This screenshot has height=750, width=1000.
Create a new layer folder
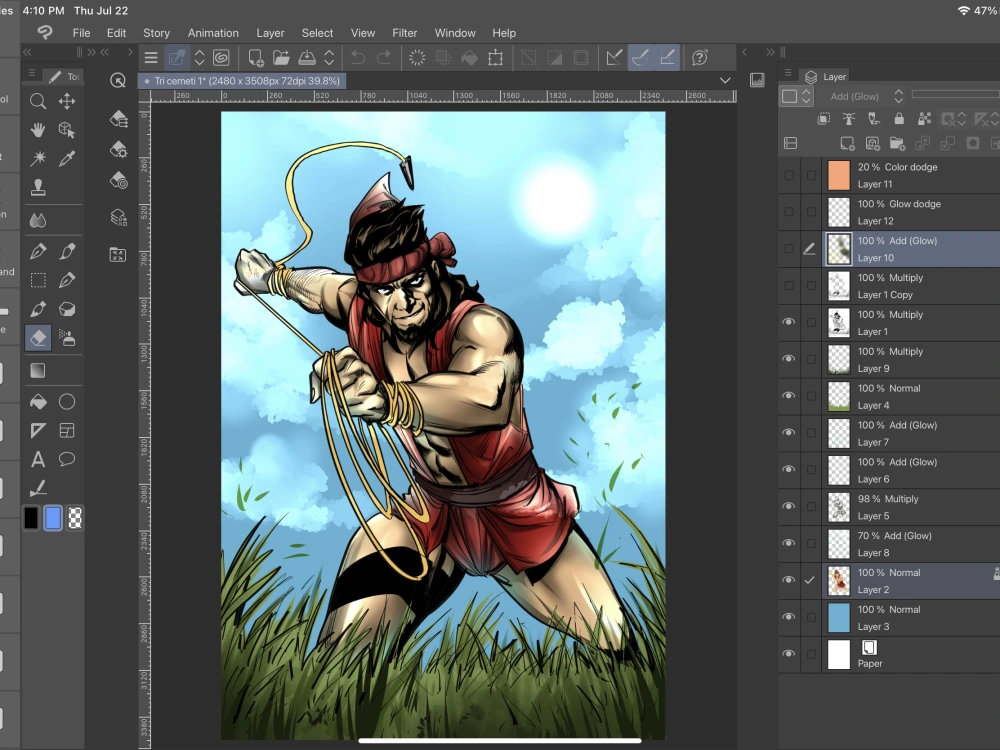click(x=897, y=143)
